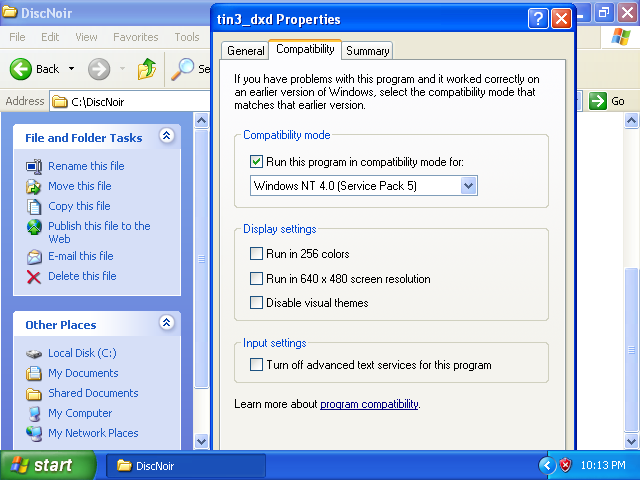Check Disable visual themes
The image size is (640, 480).
click(x=256, y=302)
